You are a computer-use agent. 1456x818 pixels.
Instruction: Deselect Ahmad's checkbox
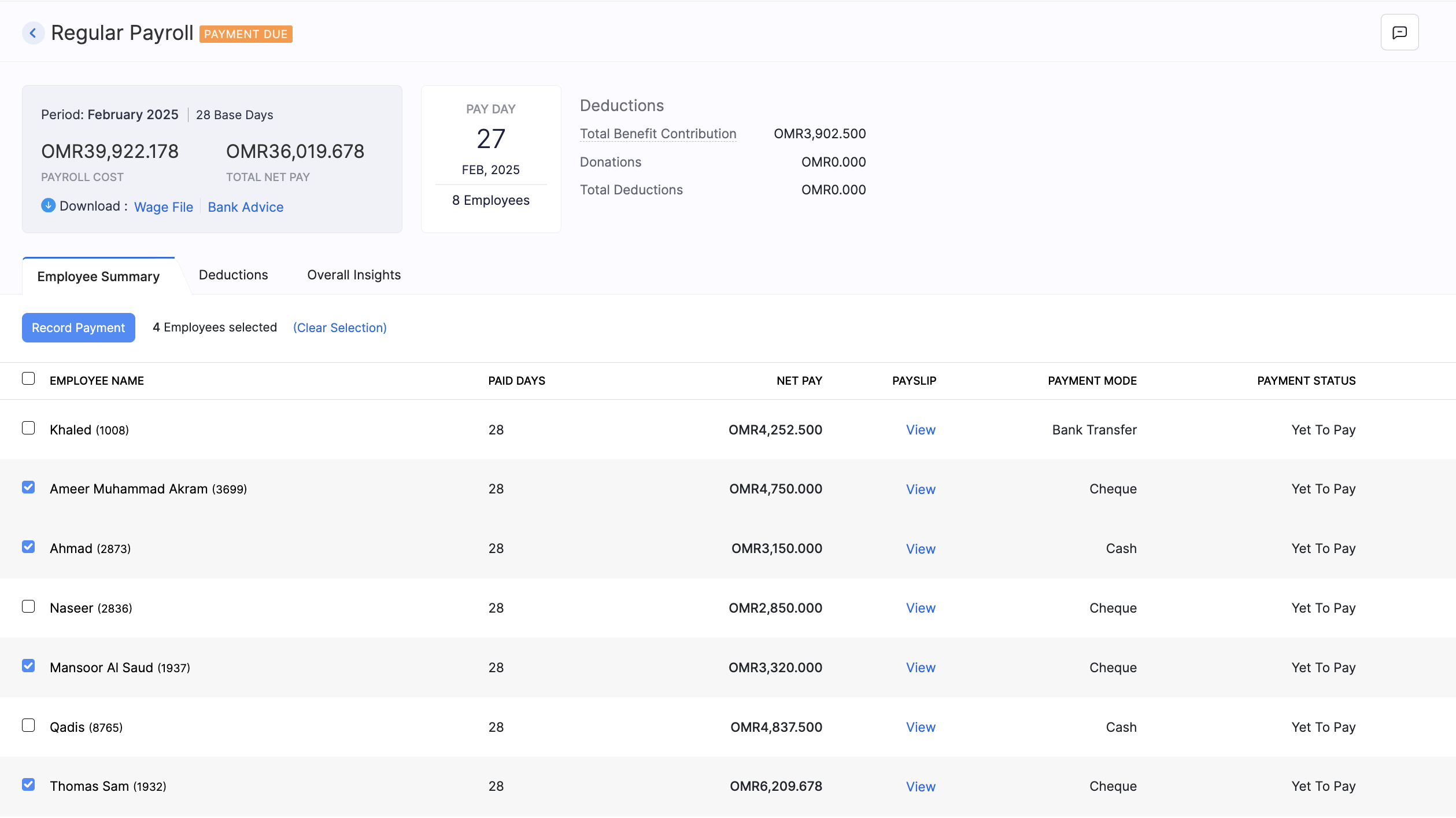tap(29, 547)
